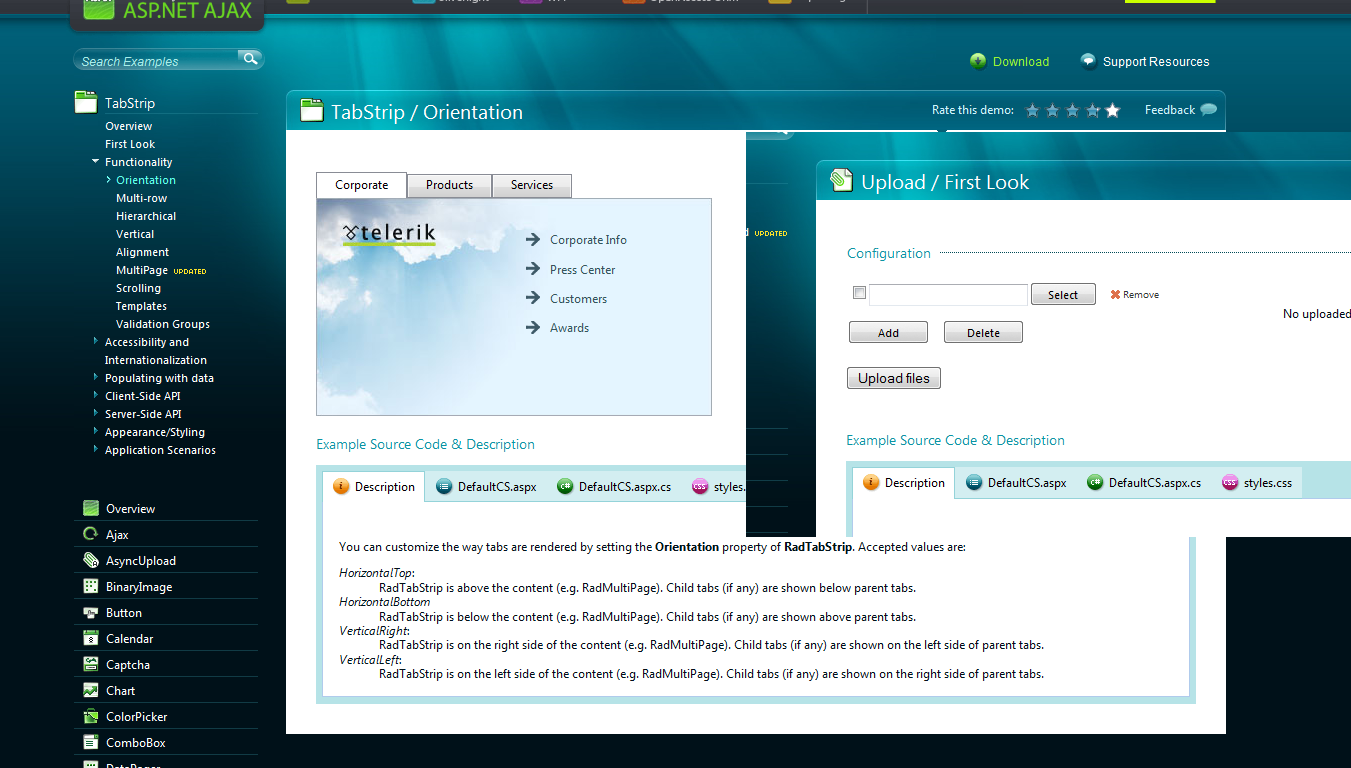This screenshot has height=768, width=1351.
Task: Click the arrow icon beside Corporate Info
Action: tap(533, 239)
